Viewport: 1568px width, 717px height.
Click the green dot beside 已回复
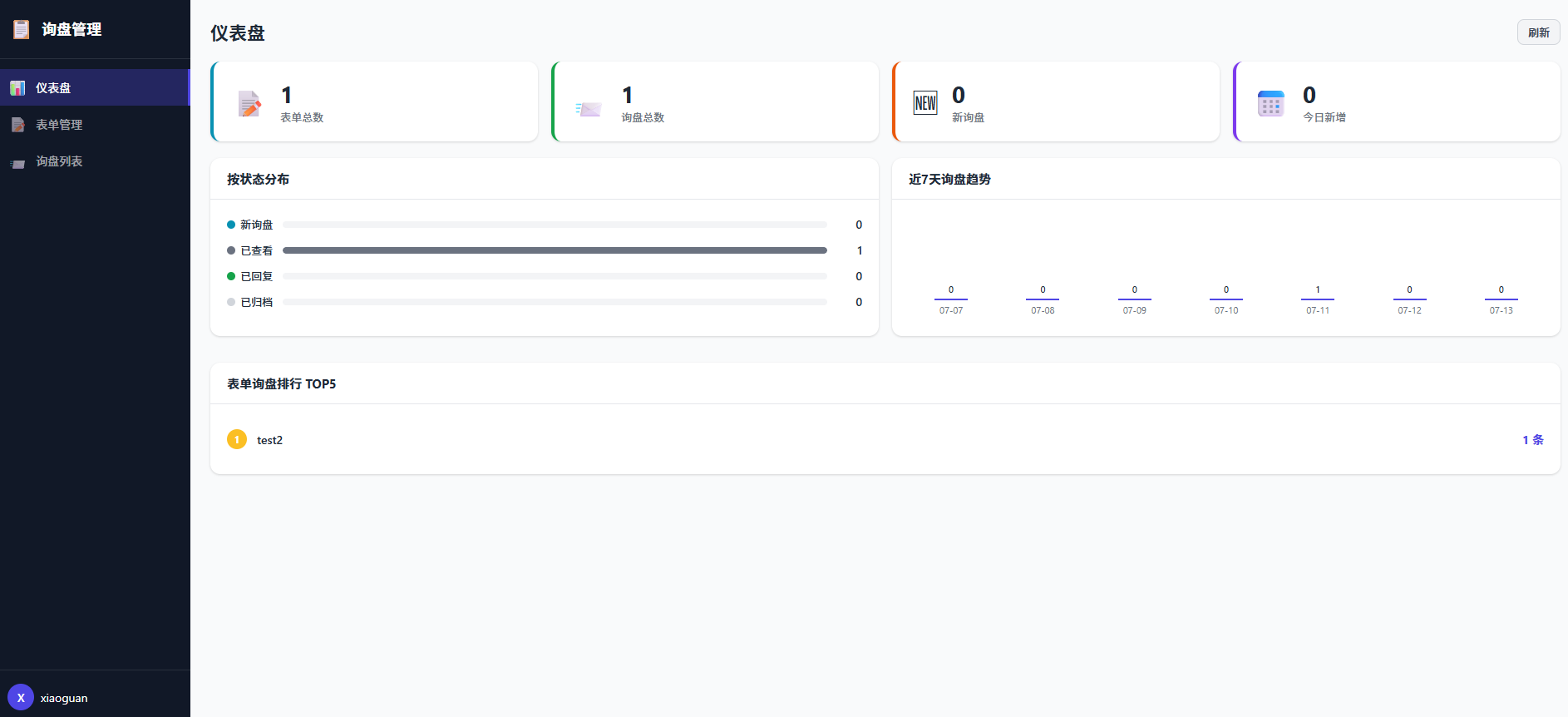(231, 276)
